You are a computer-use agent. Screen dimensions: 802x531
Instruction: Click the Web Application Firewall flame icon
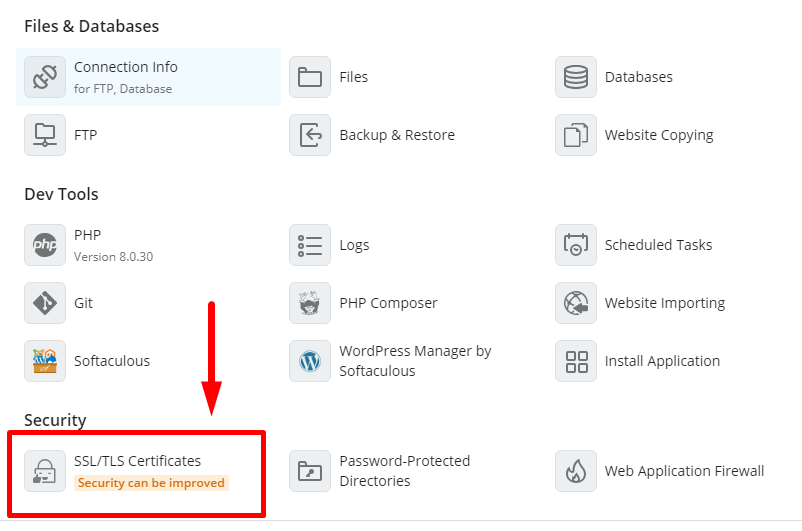(x=576, y=471)
